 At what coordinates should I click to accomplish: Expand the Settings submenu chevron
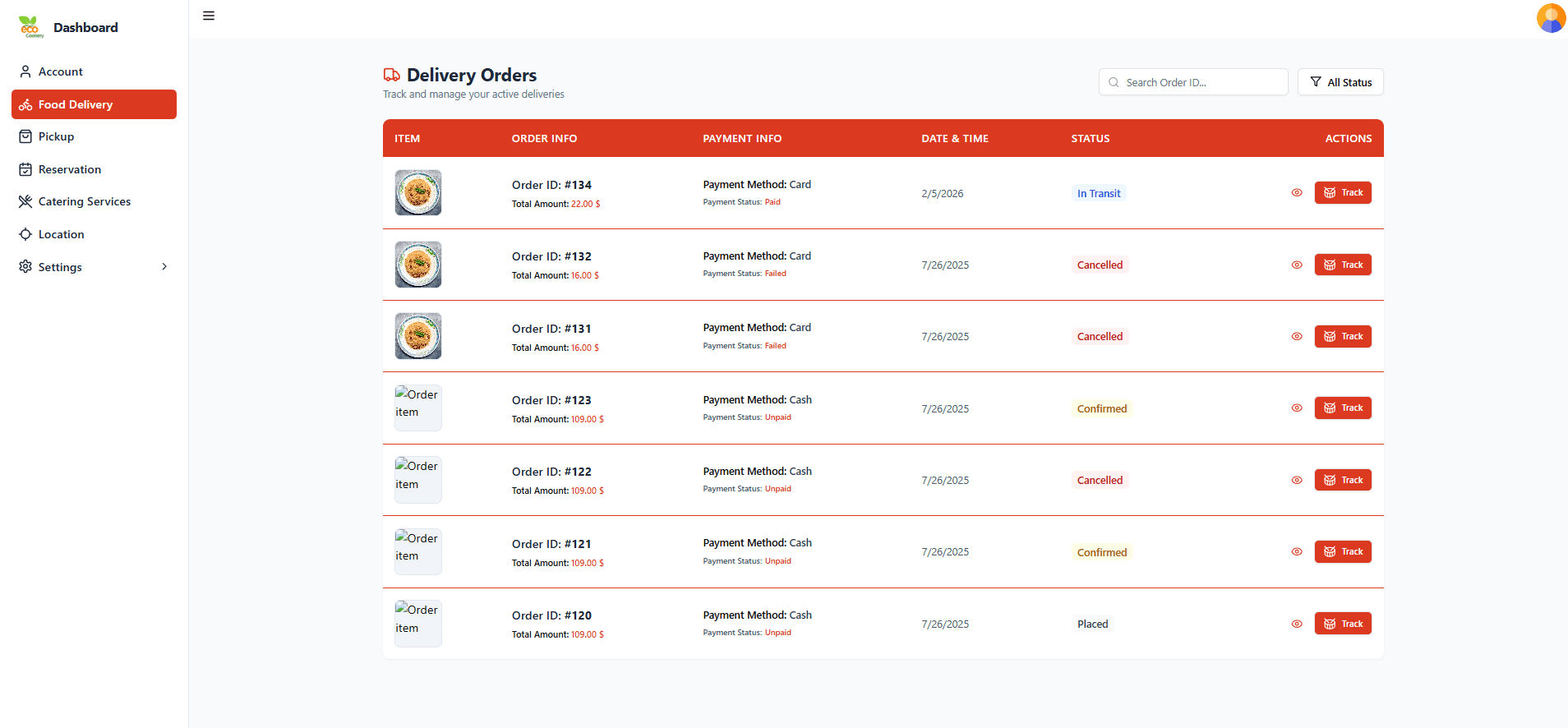164,267
